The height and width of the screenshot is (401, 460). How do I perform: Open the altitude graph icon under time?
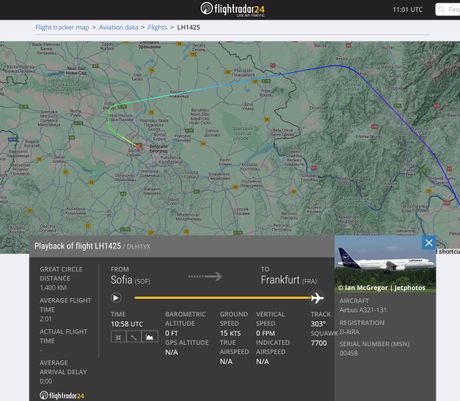coord(150,337)
